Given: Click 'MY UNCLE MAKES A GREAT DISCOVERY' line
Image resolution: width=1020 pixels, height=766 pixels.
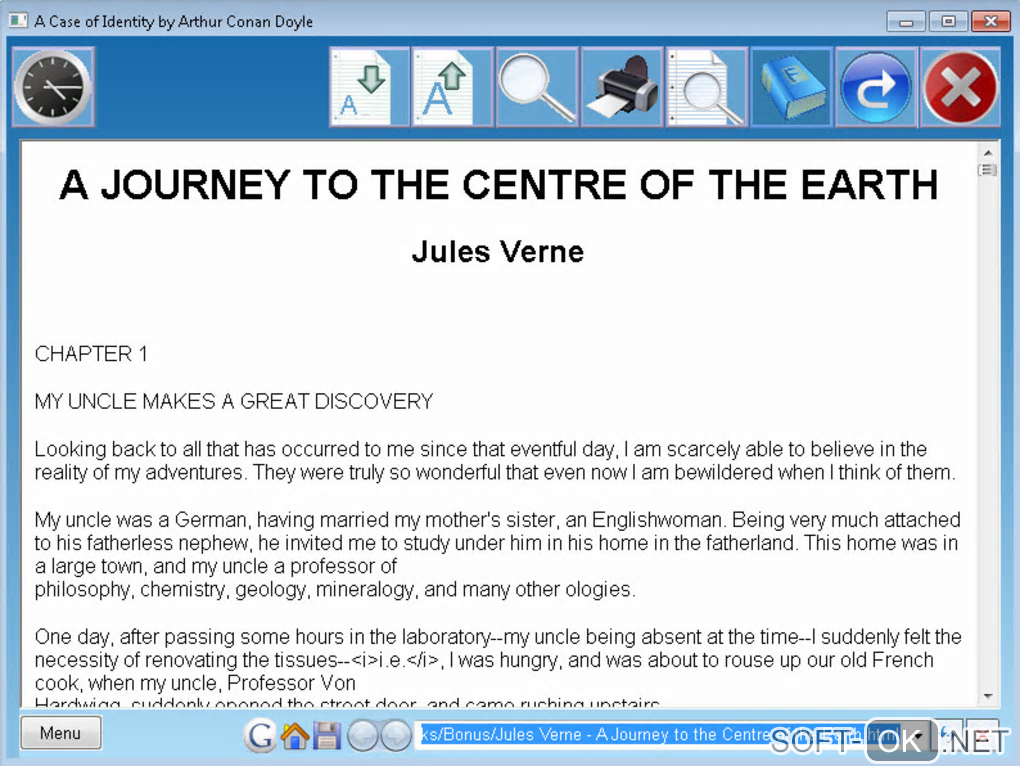Looking at the screenshot, I should click(x=234, y=401).
